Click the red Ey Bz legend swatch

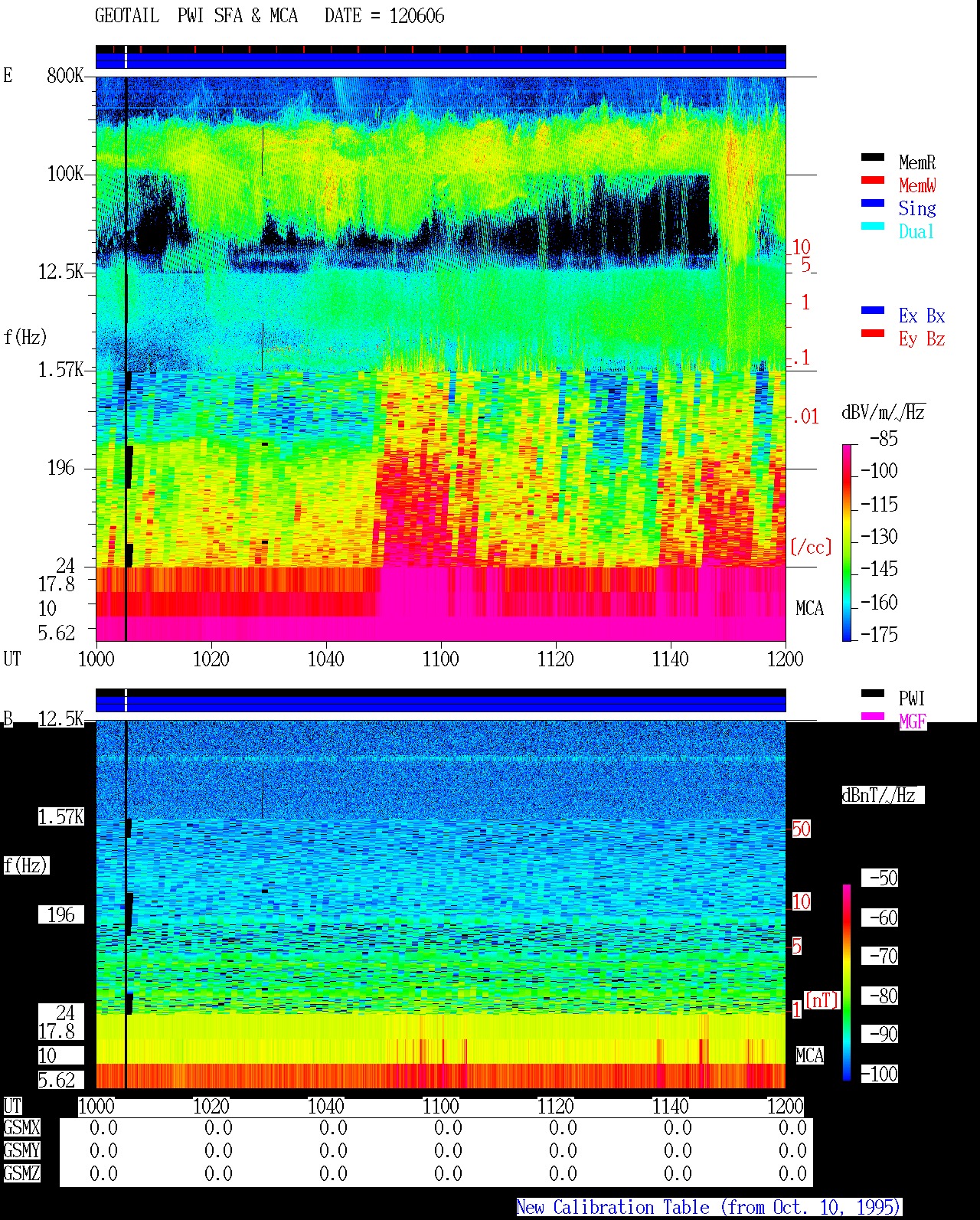(x=873, y=334)
